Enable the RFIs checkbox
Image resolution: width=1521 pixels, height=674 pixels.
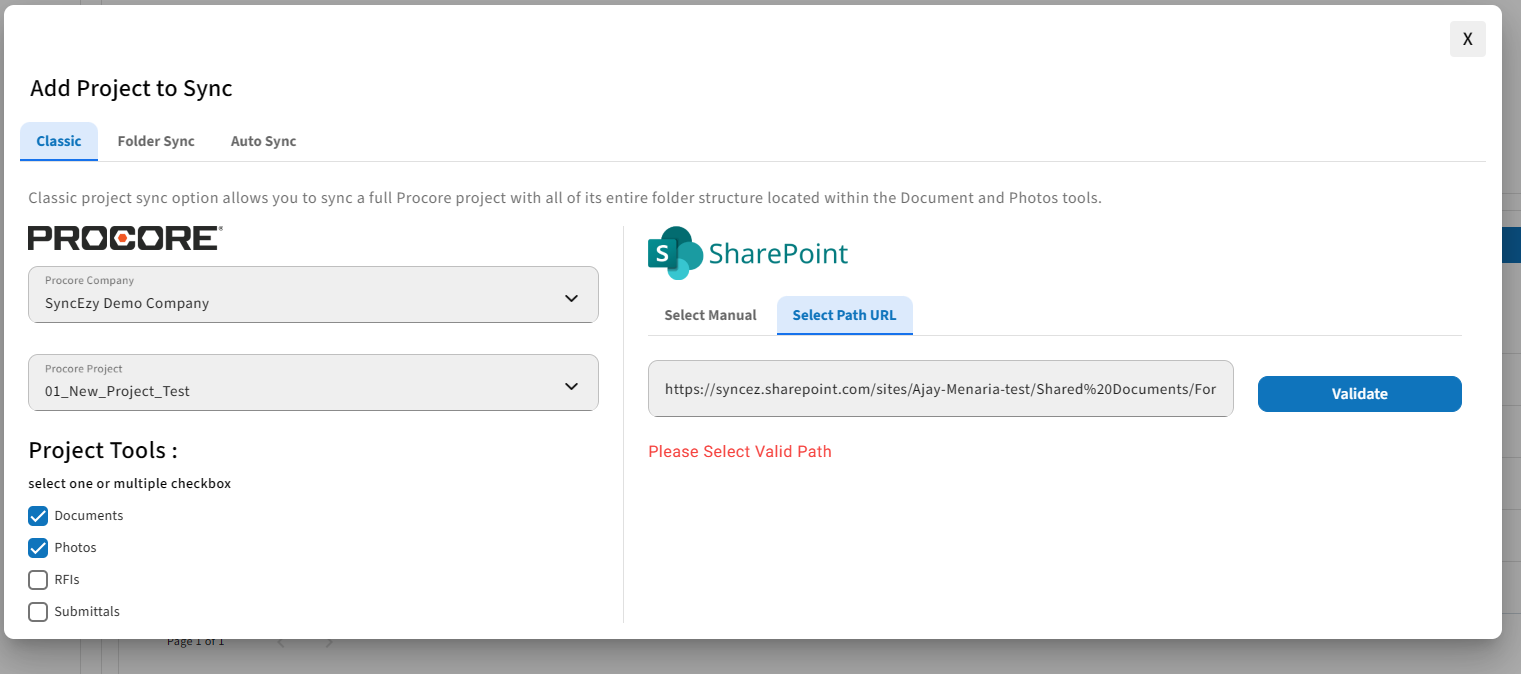tap(37, 579)
